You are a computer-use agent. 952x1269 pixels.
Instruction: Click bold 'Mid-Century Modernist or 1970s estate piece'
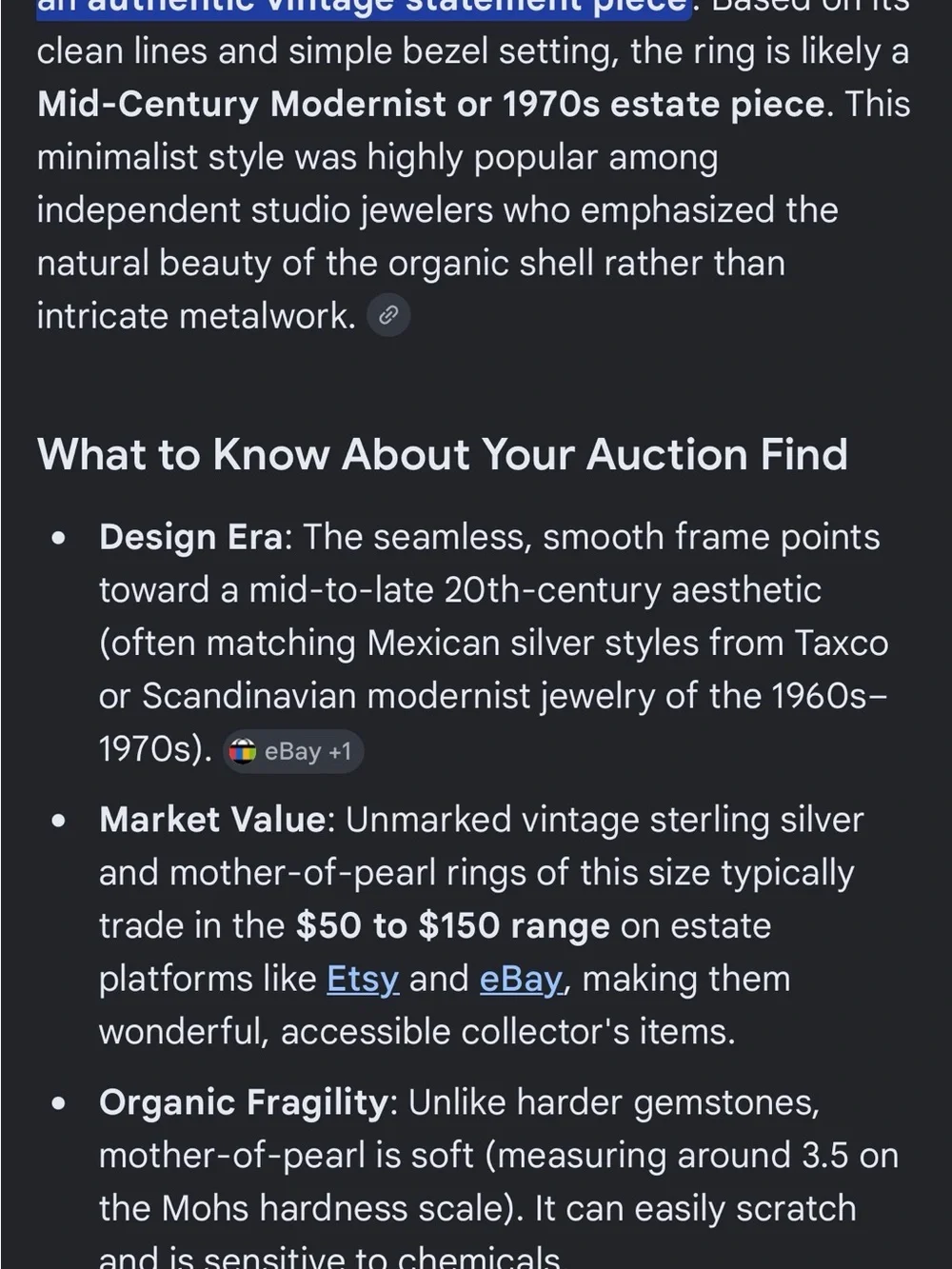[x=430, y=104]
